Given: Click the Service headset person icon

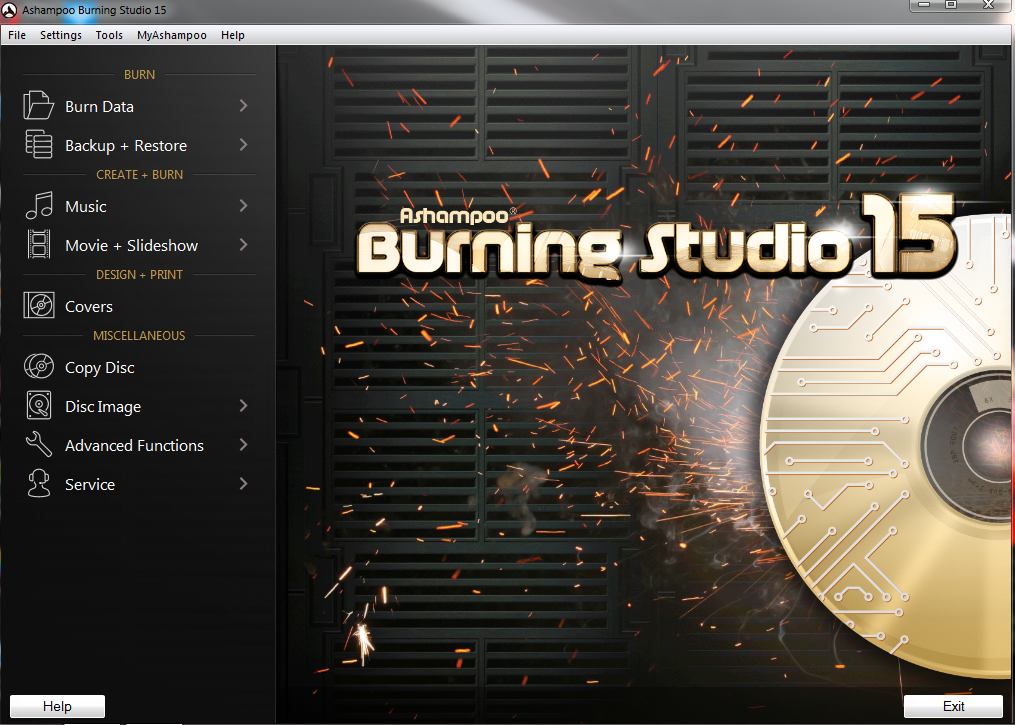Looking at the screenshot, I should pyautogui.click(x=39, y=483).
